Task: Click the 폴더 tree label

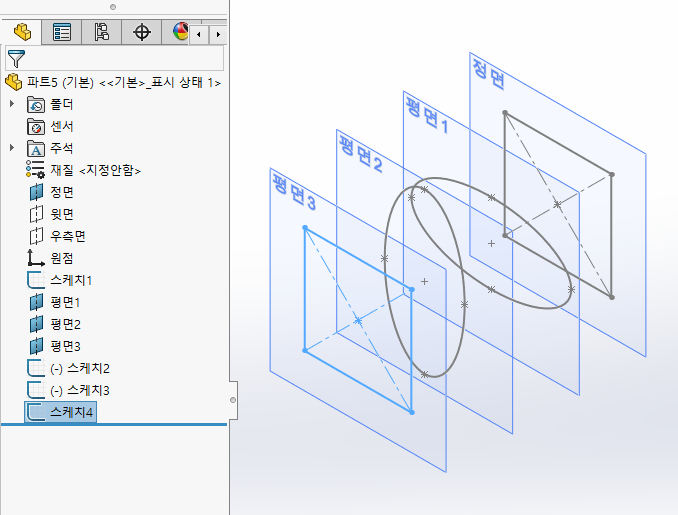Action: [62, 104]
